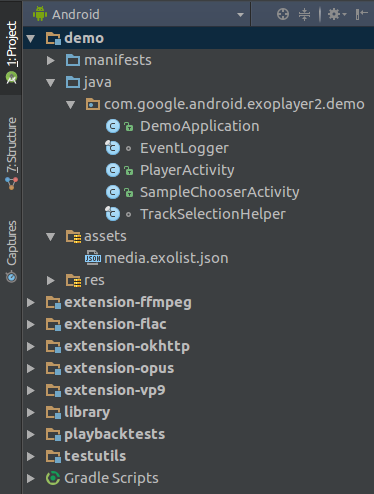
Task: Select the playbacktests module label
Action: [x=115, y=435]
